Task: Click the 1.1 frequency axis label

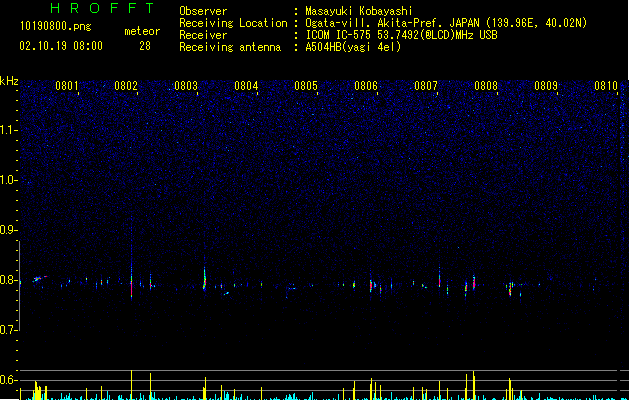Action: coord(8,130)
